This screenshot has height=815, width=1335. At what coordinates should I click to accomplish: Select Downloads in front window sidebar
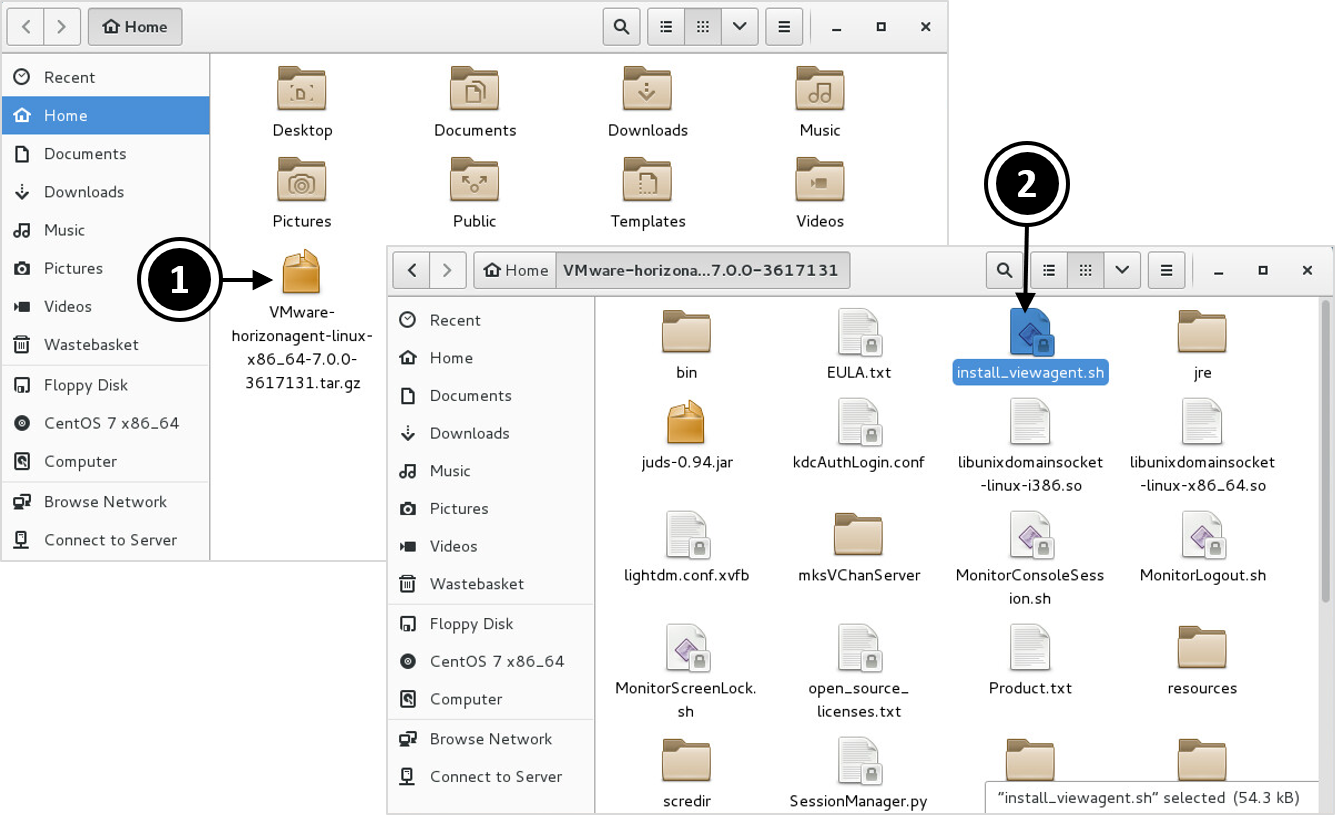point(491,433)
